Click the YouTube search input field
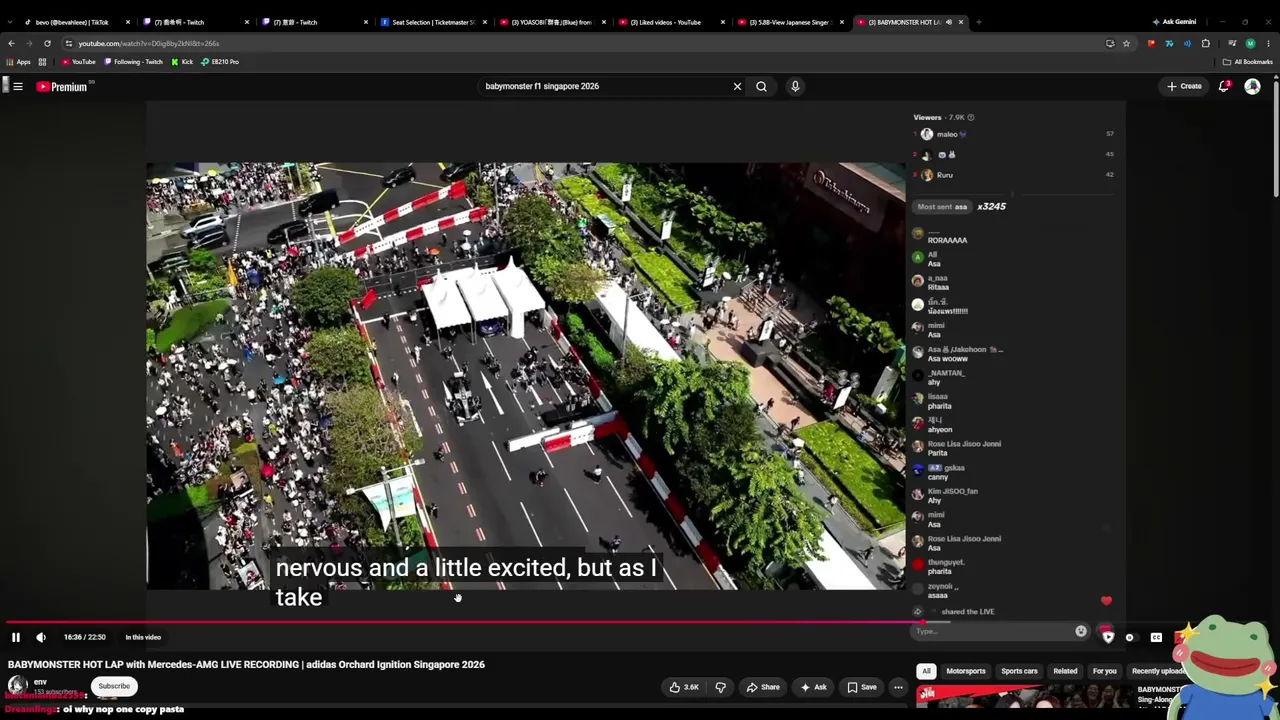 [x=605, y=86]
